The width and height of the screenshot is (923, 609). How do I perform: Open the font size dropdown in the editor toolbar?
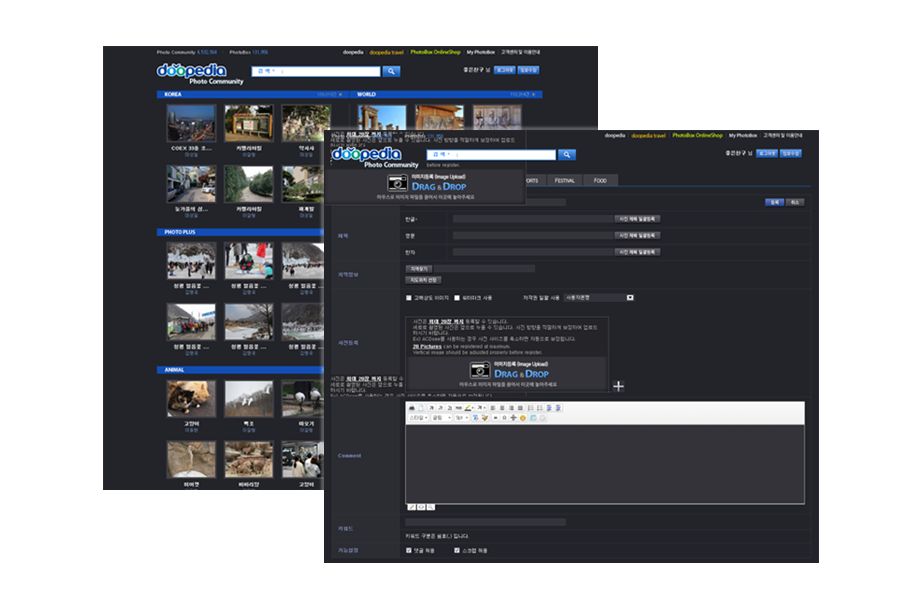tap(462, 418)
